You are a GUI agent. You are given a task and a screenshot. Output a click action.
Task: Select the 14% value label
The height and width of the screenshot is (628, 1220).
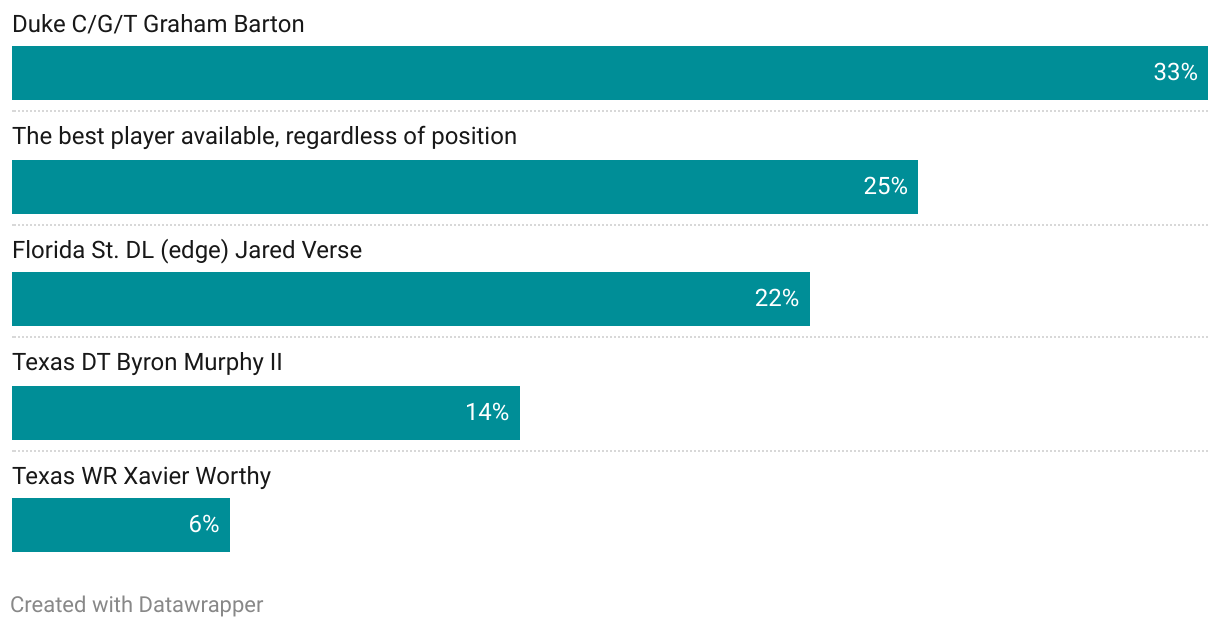(x=487, y=413)
